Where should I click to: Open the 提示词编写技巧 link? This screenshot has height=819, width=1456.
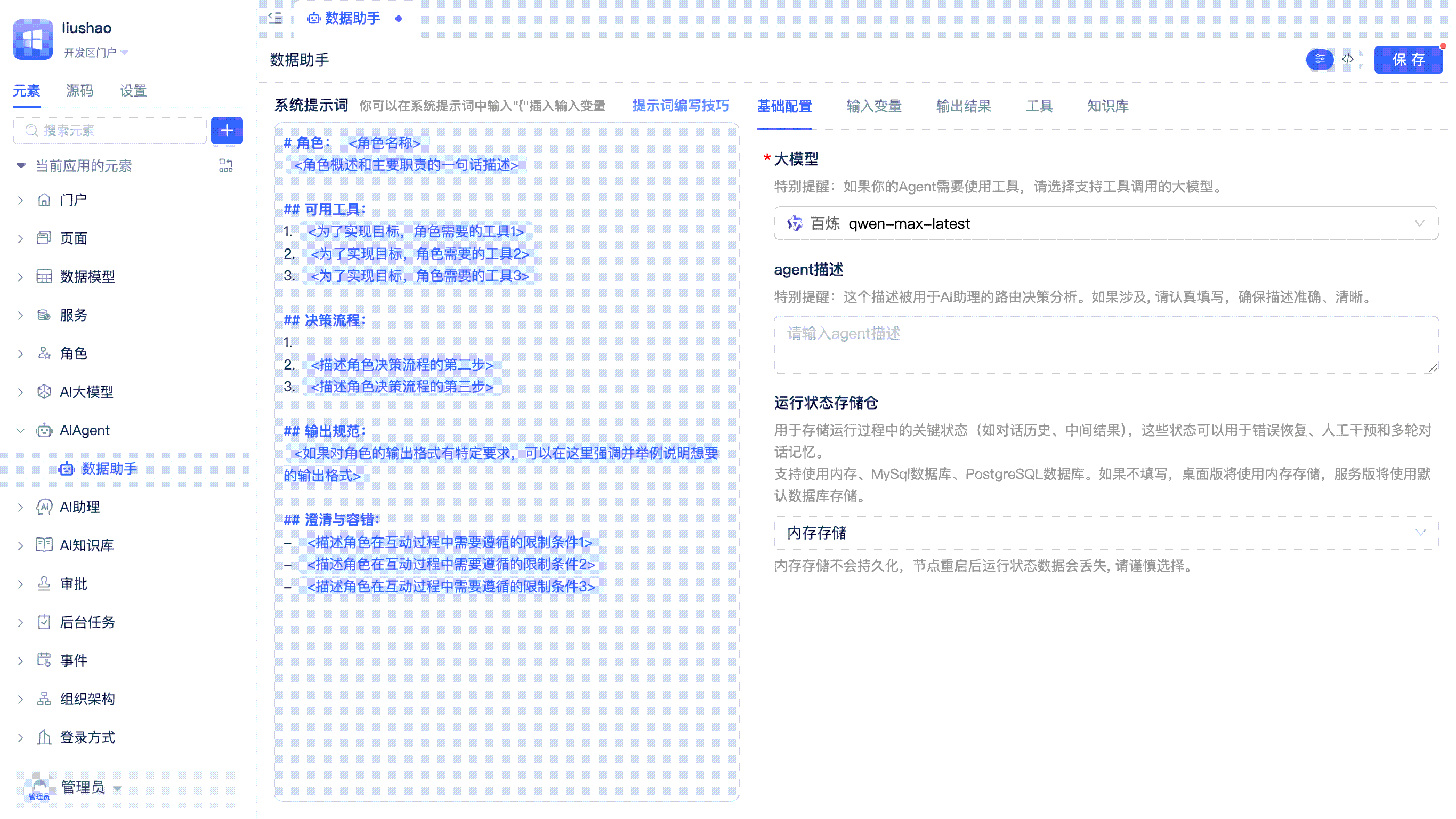(x=681, y=106)
